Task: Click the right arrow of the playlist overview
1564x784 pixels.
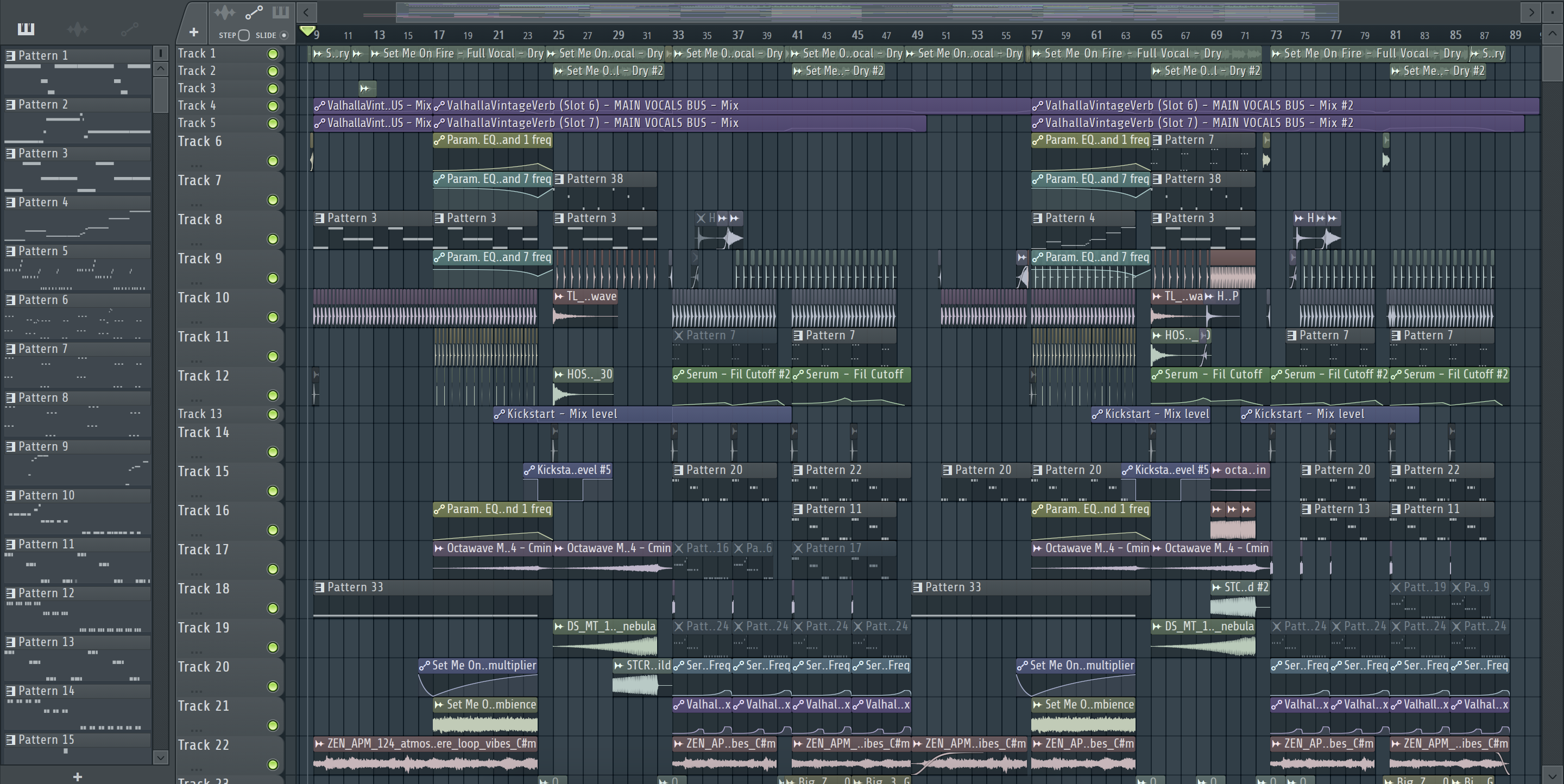Action: [1531, 11]
